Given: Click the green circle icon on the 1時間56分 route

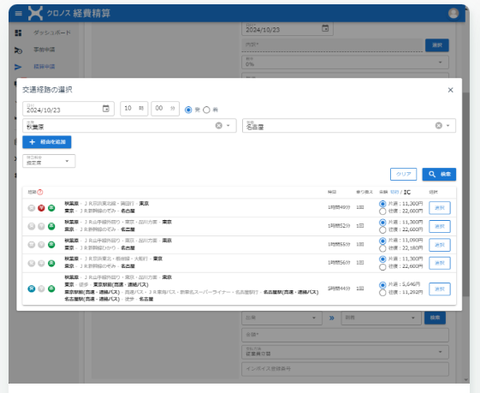Looking at the screenshot, I should 51,263.
